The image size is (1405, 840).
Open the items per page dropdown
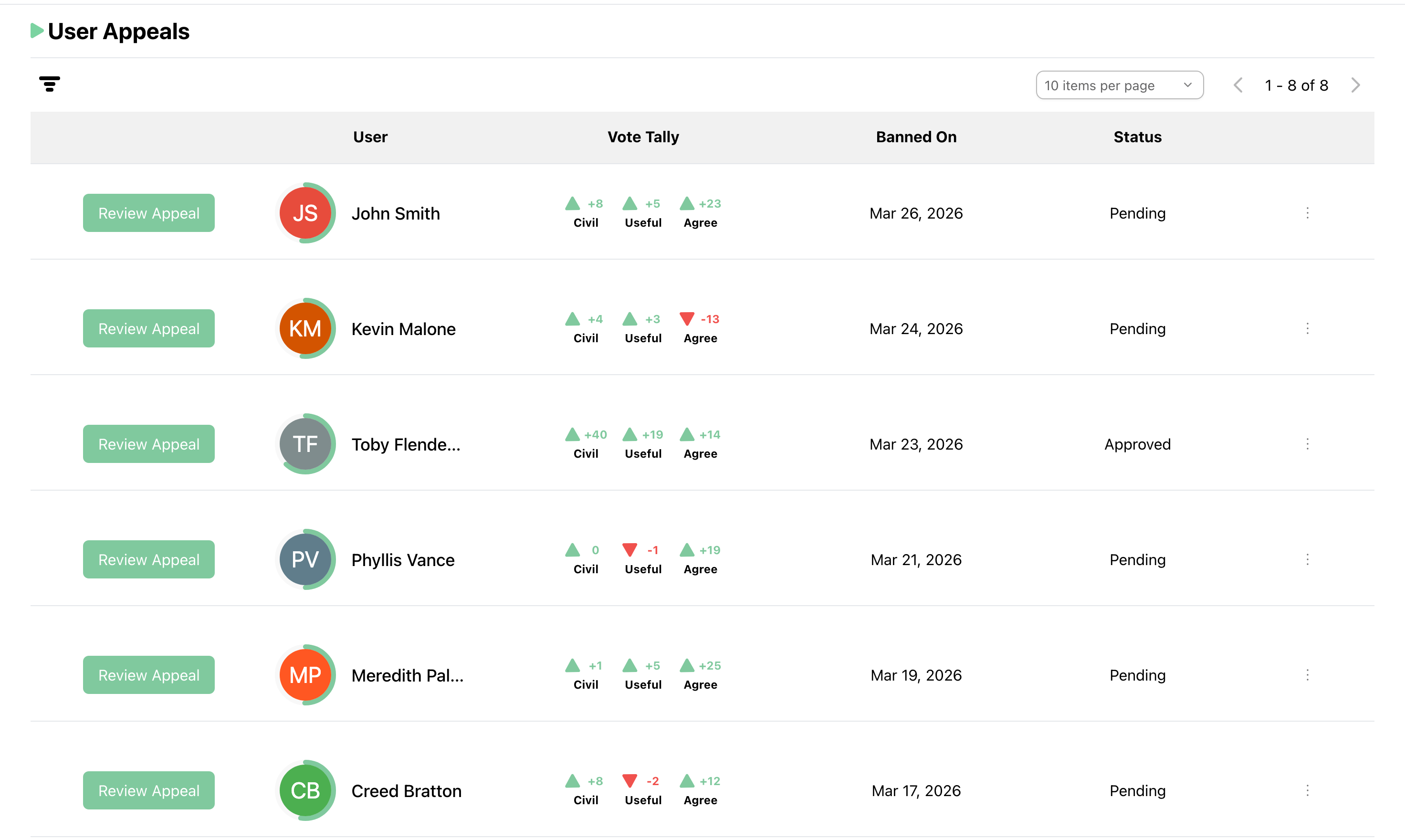tap(1119, 85)
